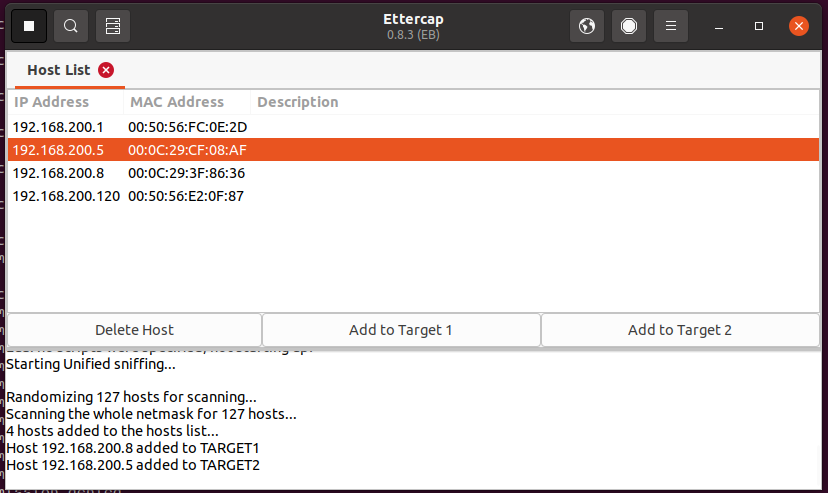The height and width of the screenshot is (493, 828).
Task: Open the Ettercap hamburger menu
Action: (671, 26)
